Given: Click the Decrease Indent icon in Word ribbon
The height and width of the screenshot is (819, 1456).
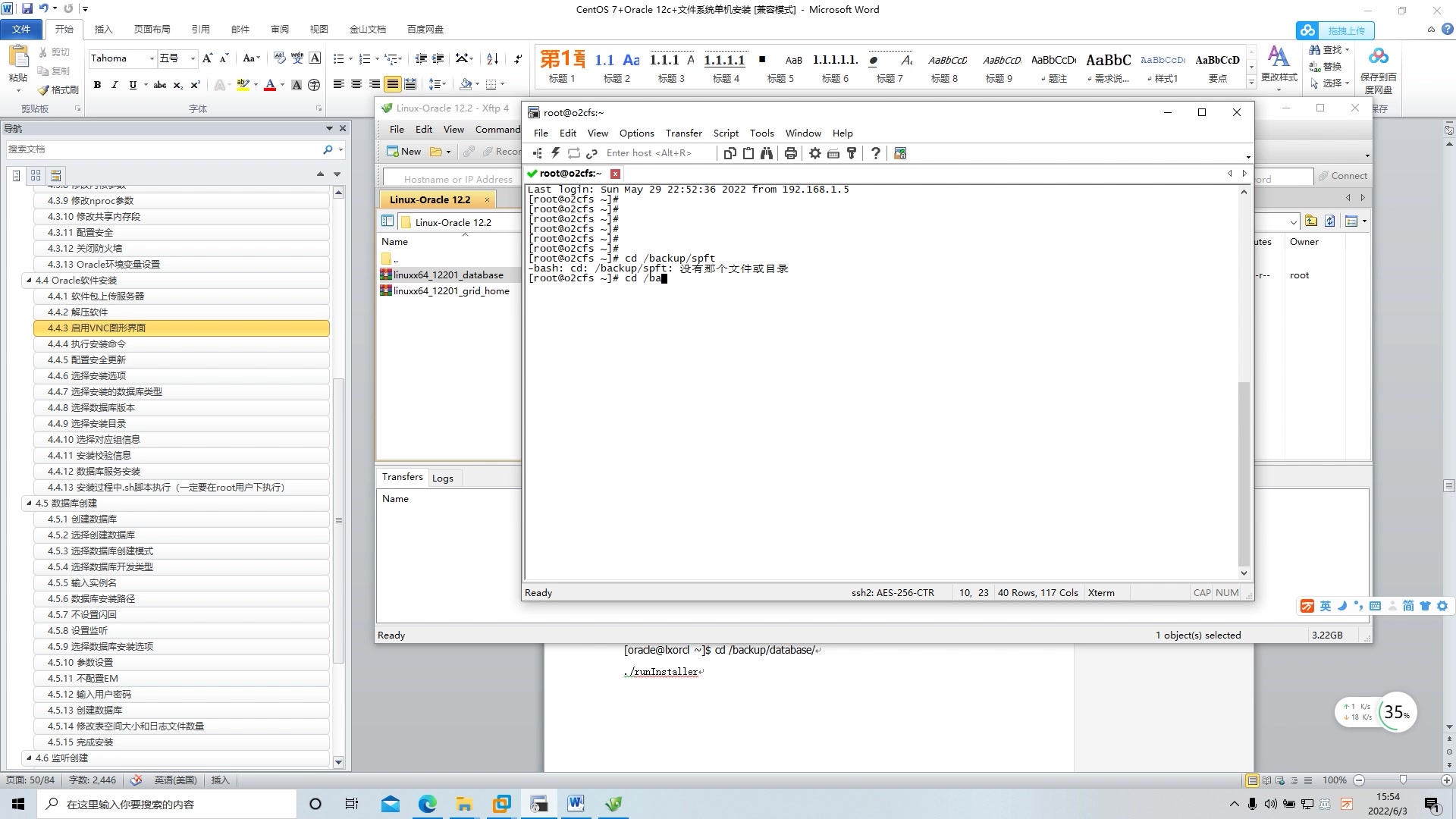Looking at the screenshot, I should (422, 58).
